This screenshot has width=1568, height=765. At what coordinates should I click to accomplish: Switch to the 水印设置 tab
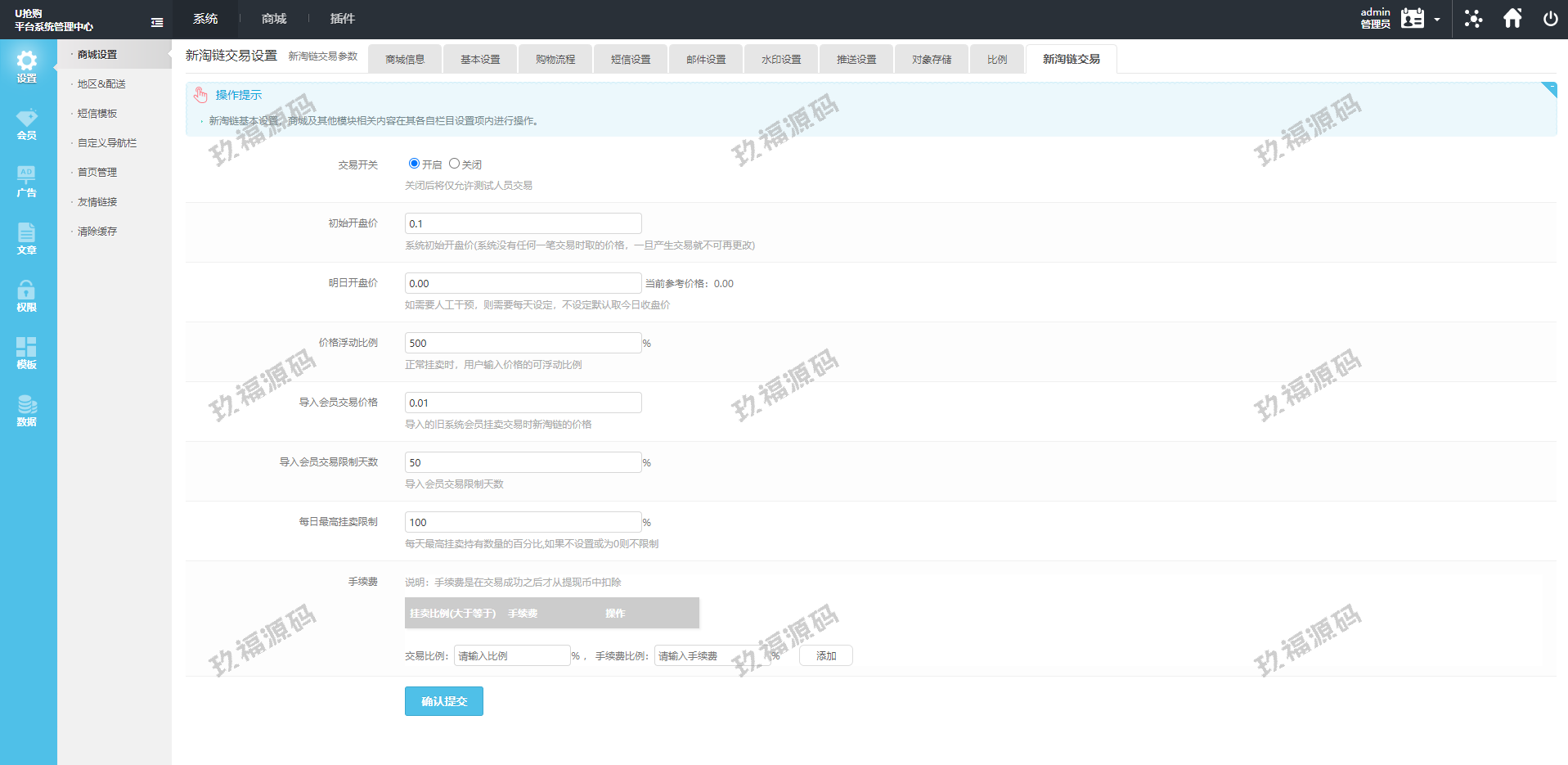[x=781, y=60]
